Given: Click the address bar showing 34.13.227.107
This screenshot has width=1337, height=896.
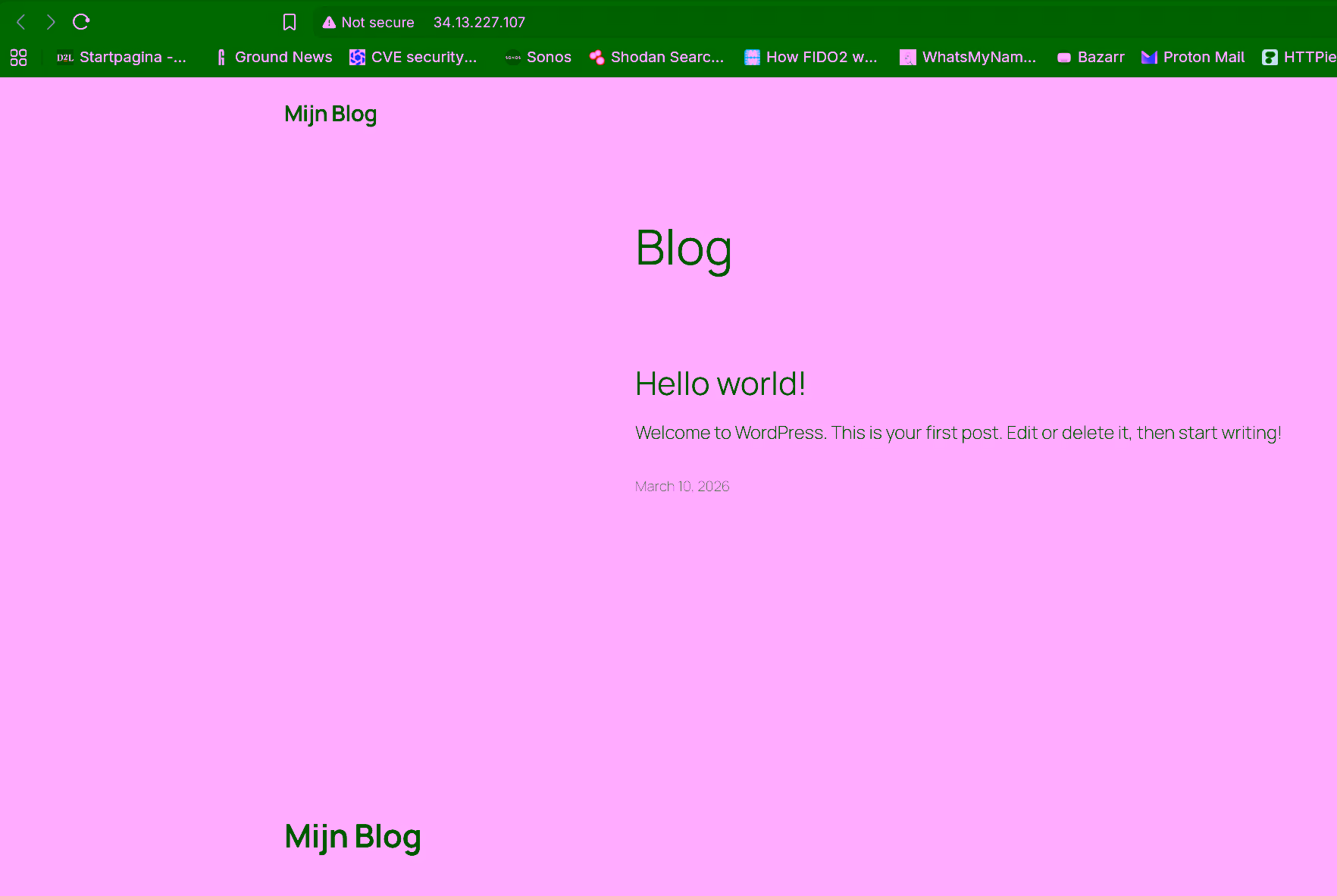Looking at the screenshot, I should [x=479, y=22].
